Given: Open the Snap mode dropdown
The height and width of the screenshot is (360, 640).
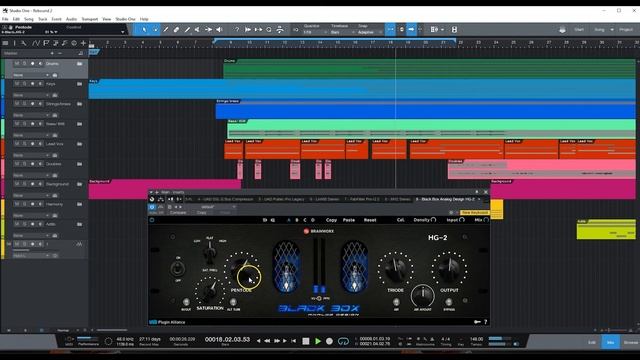Looking at the screenshot, I should point(369,32).
